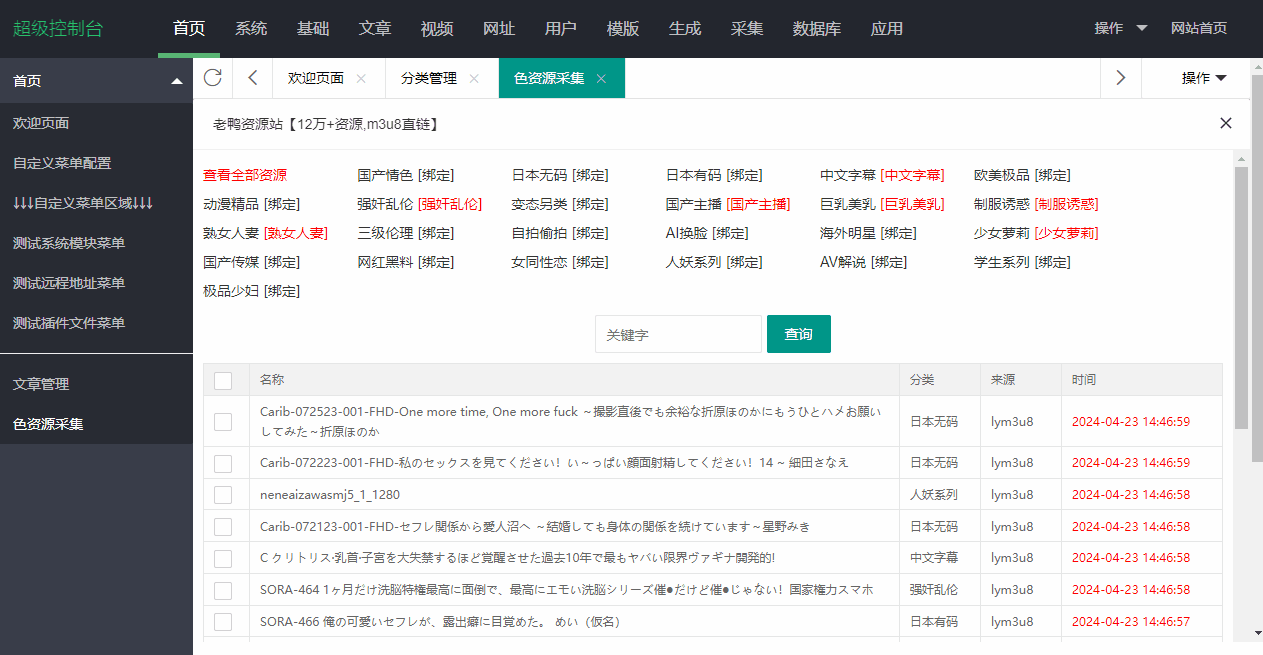Open the 应用 top menu

click(x=887, y=28)
